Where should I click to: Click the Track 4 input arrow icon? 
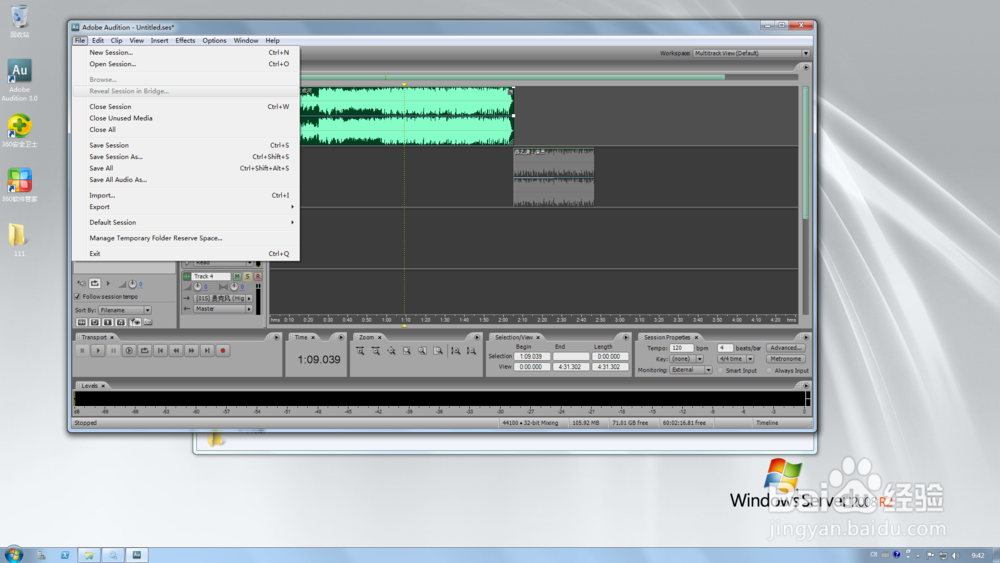pyautogui.click(x=187, y=298)
